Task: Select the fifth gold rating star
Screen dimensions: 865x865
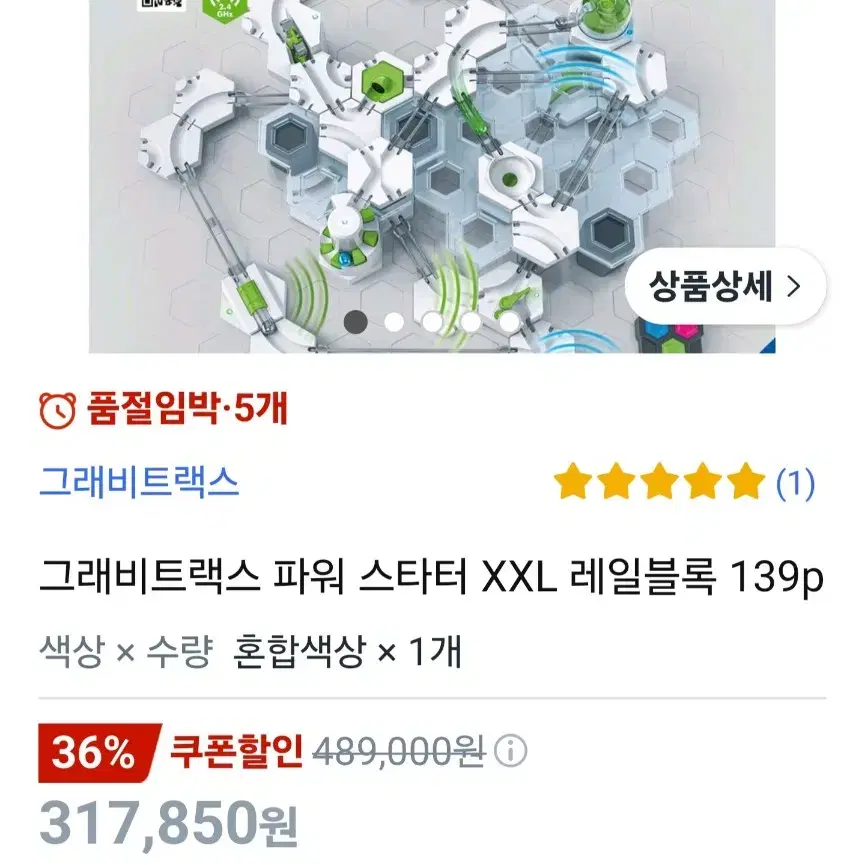Action: (746, 481)
